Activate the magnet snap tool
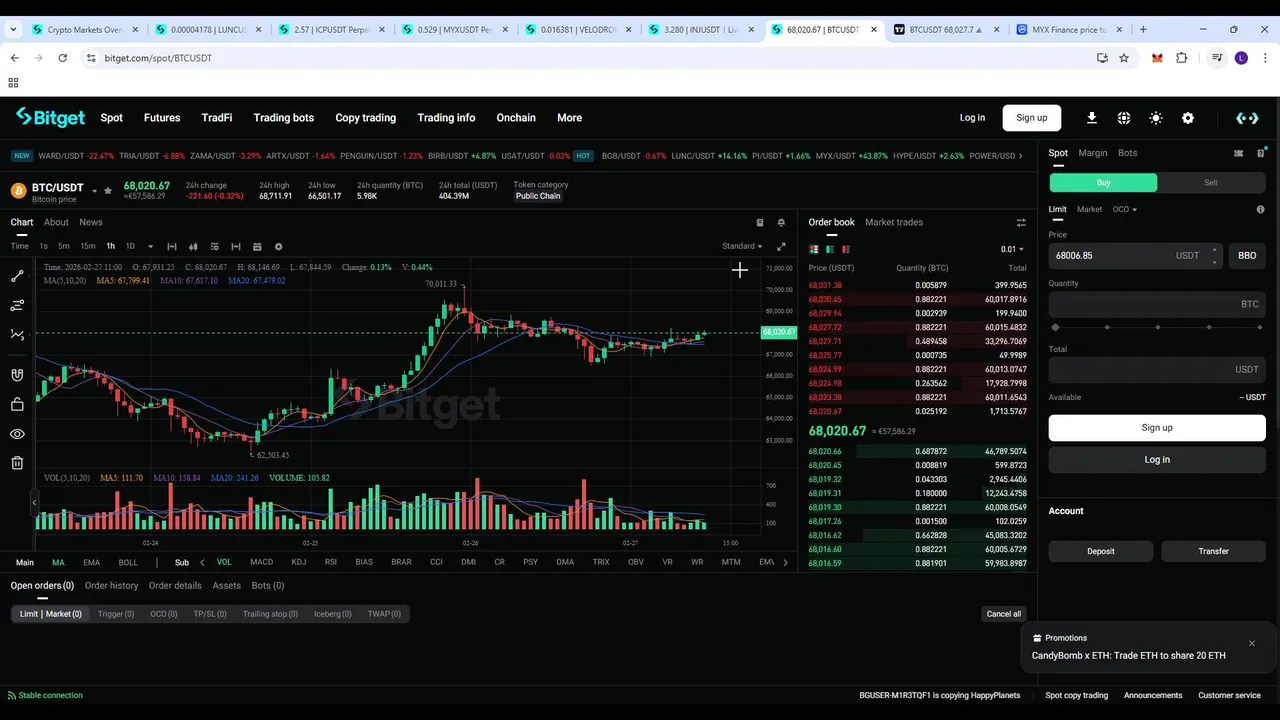Viewport: 1280px width, 720px height. pos(17,375)
